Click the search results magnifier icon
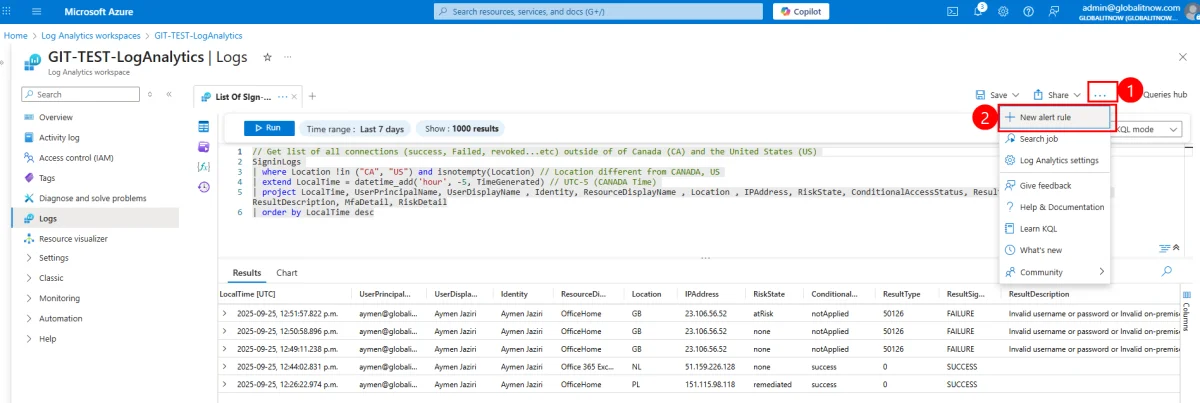 1166,271
